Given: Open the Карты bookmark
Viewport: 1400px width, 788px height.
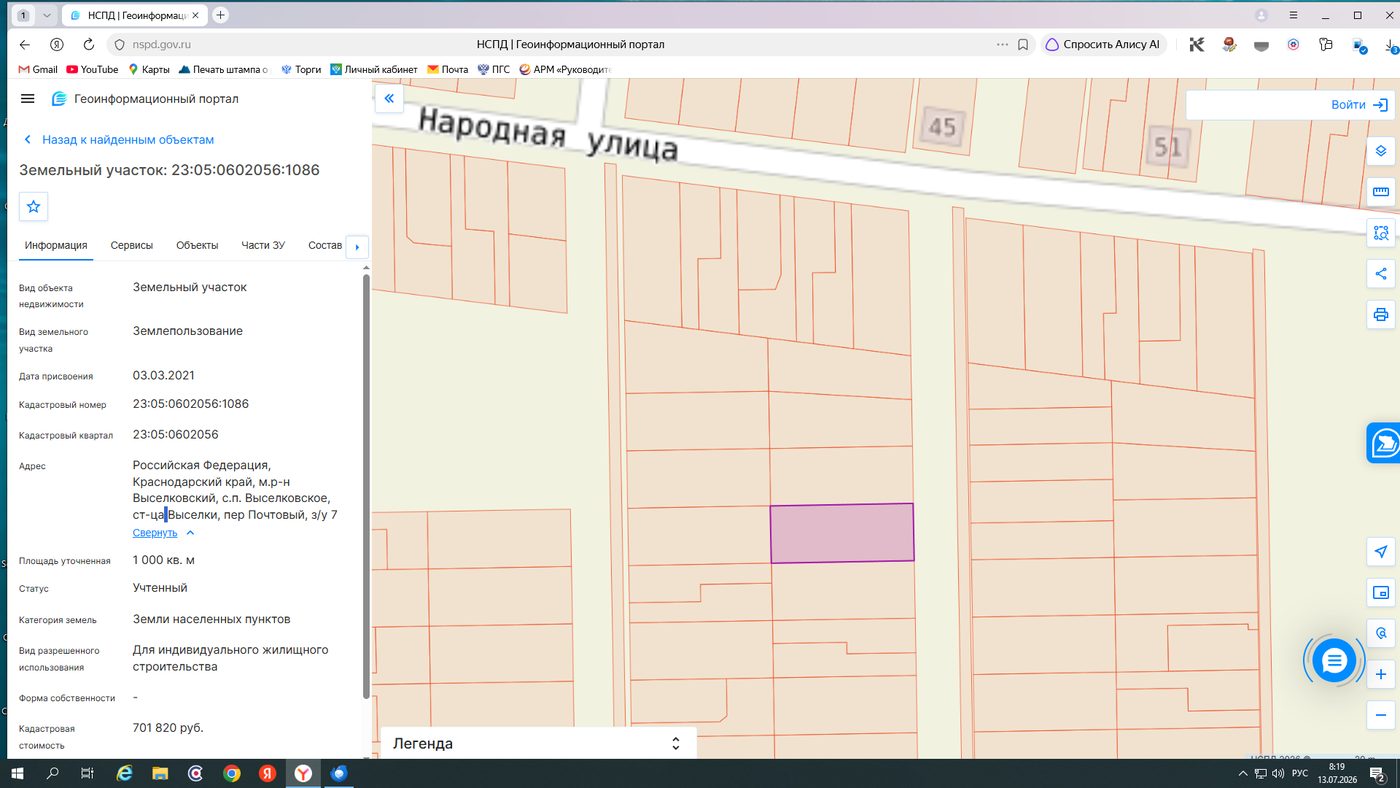Looking at the screenshot, I should click(148, 69).
